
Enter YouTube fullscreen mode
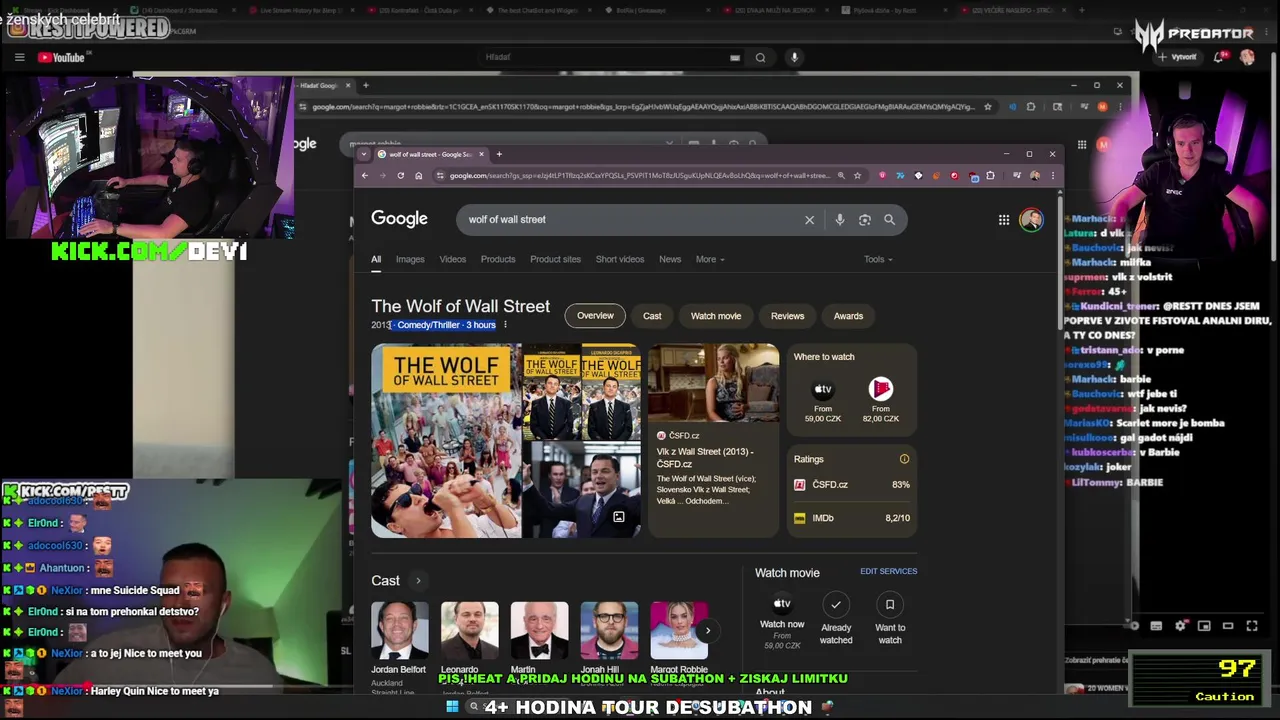[x=1252, y=626]
